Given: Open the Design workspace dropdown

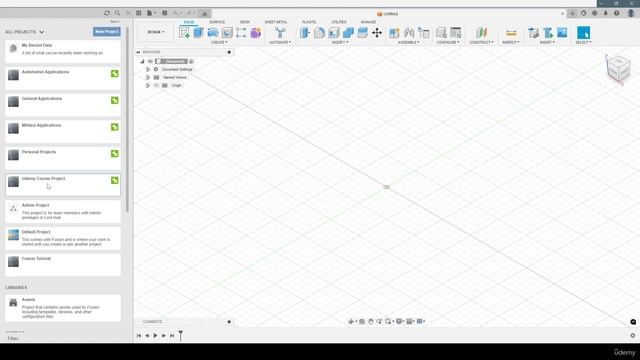Looking at the screenshot, I should click(x=156, y=32).
